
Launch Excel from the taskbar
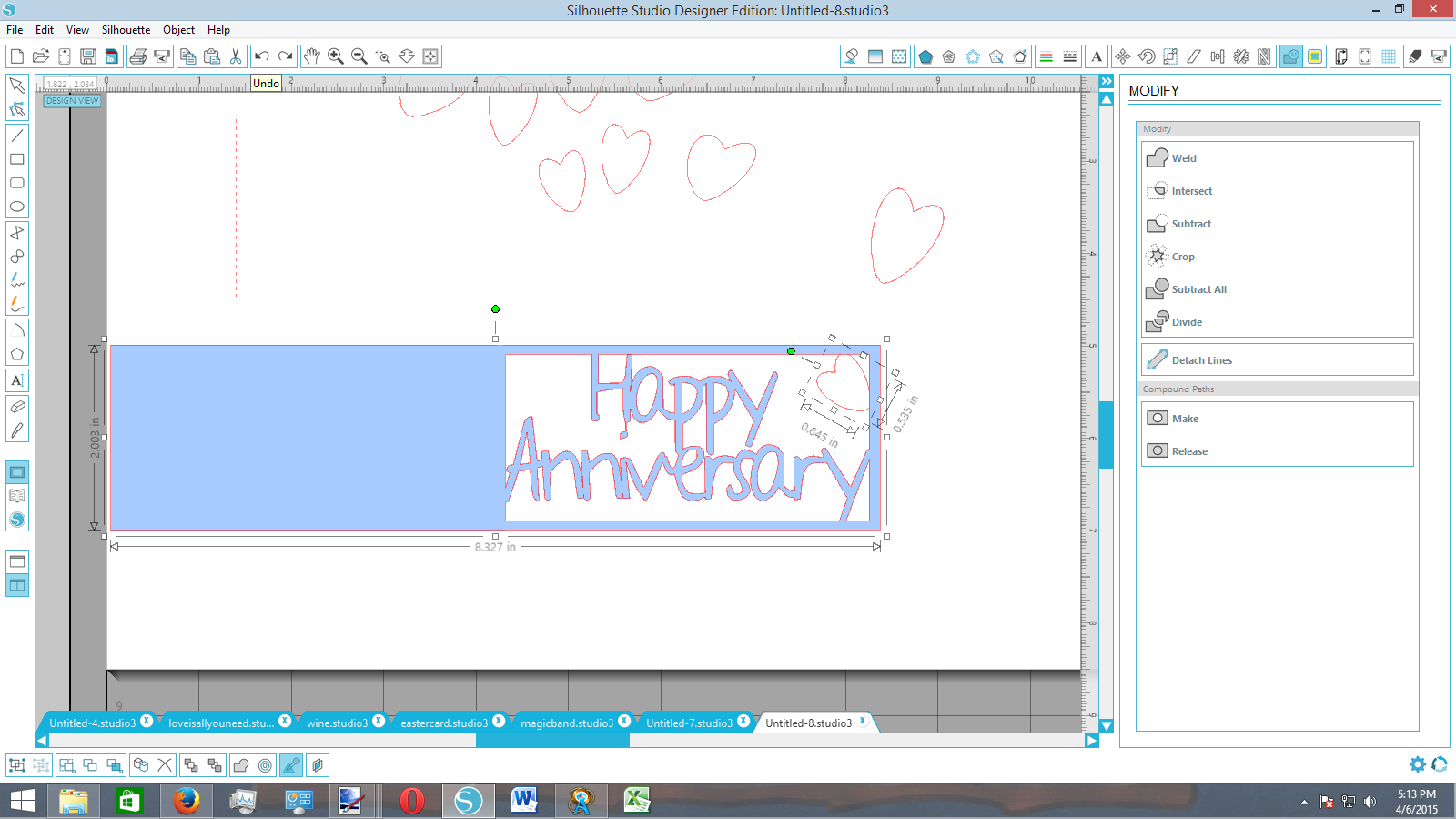pos(637,801)
